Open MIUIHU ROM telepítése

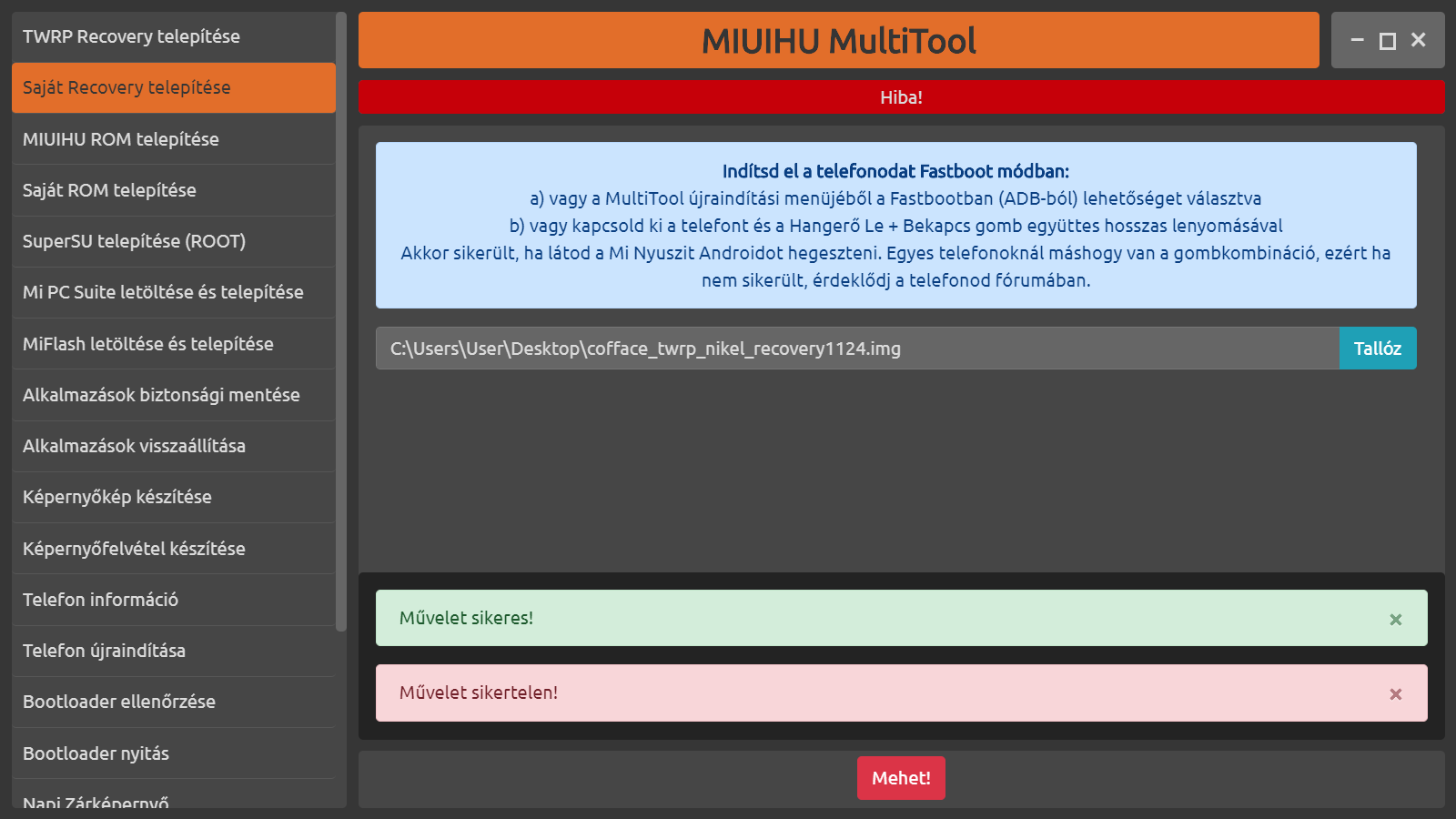pos(174,139)
